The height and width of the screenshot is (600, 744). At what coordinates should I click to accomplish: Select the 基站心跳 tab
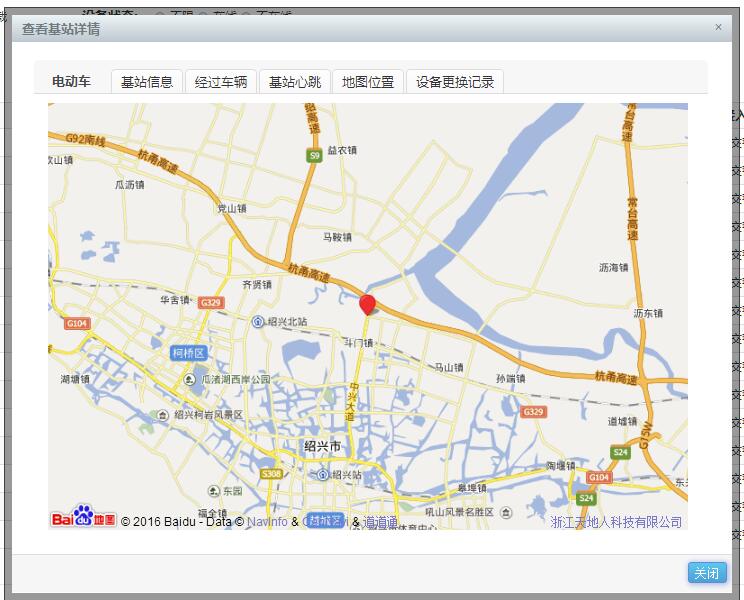tap(295, 82)
